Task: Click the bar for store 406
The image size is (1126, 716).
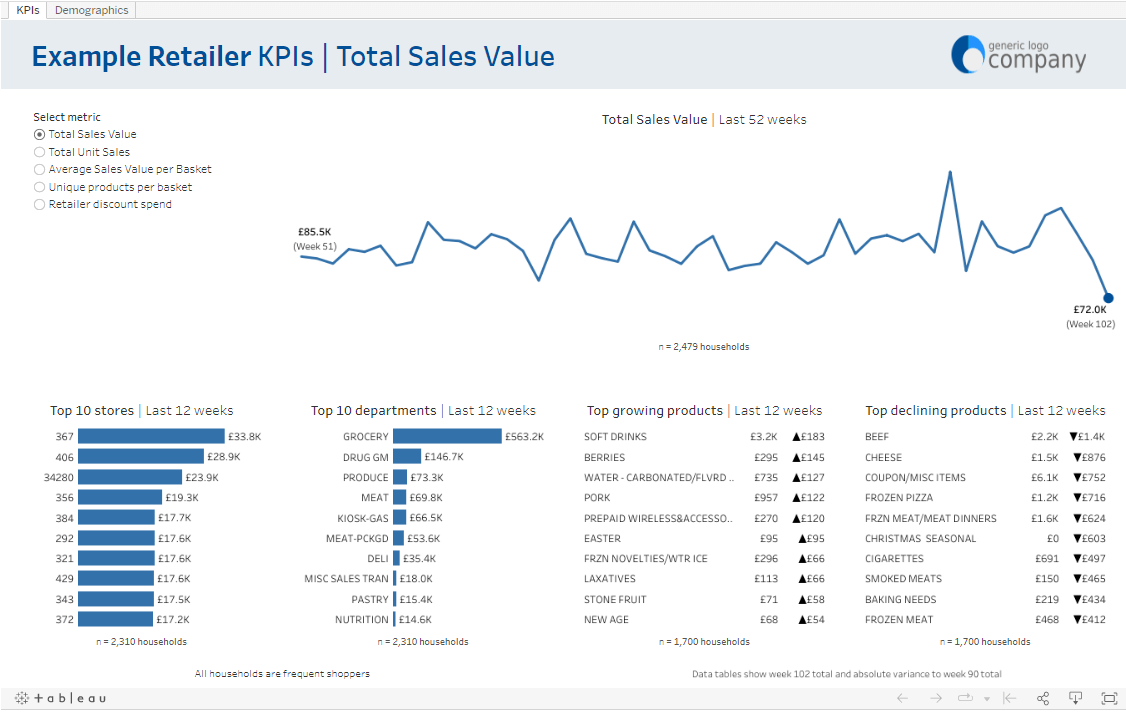Action: (141, 457)
